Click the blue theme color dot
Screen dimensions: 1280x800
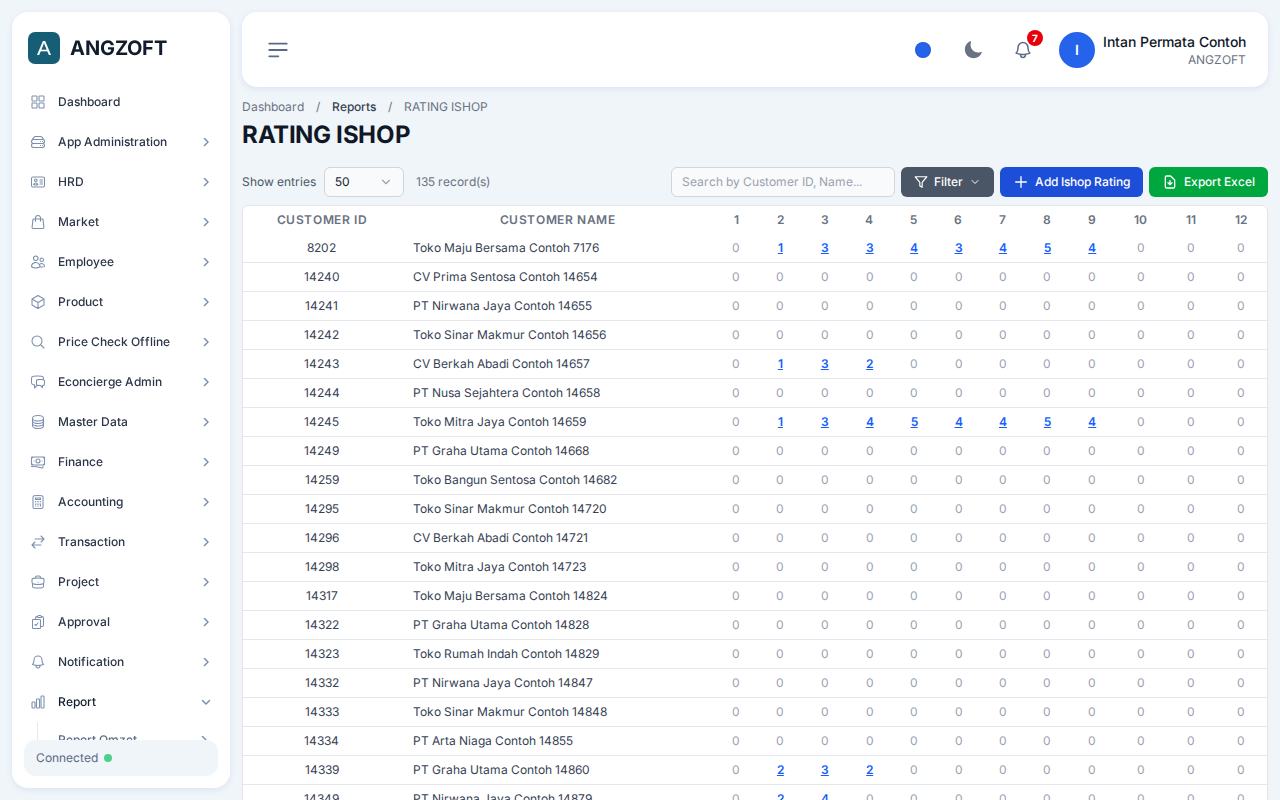923,50
